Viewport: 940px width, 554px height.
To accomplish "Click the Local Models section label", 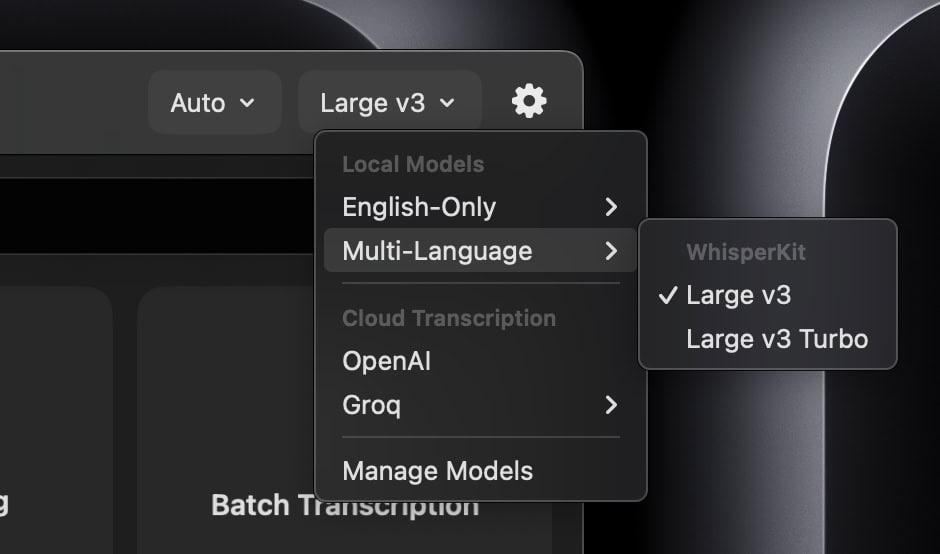I will tap(413, 164).
